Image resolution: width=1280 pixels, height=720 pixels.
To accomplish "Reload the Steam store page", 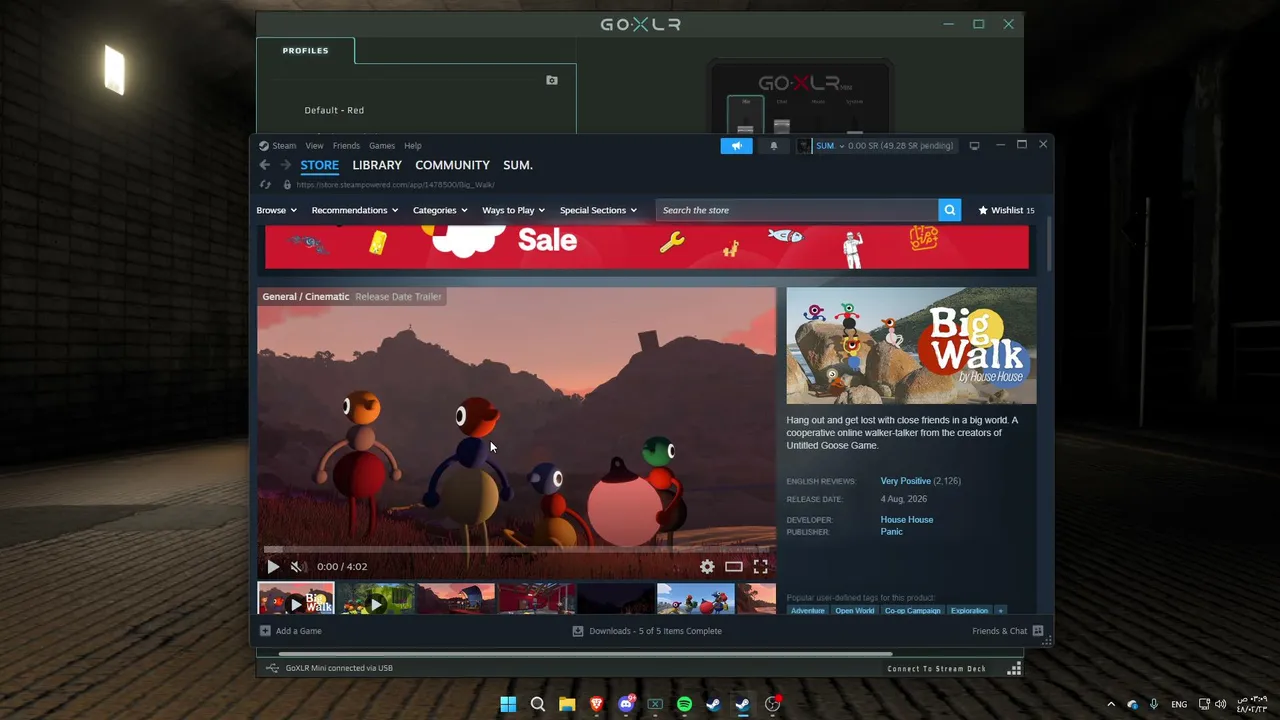I will click(265, 185).
